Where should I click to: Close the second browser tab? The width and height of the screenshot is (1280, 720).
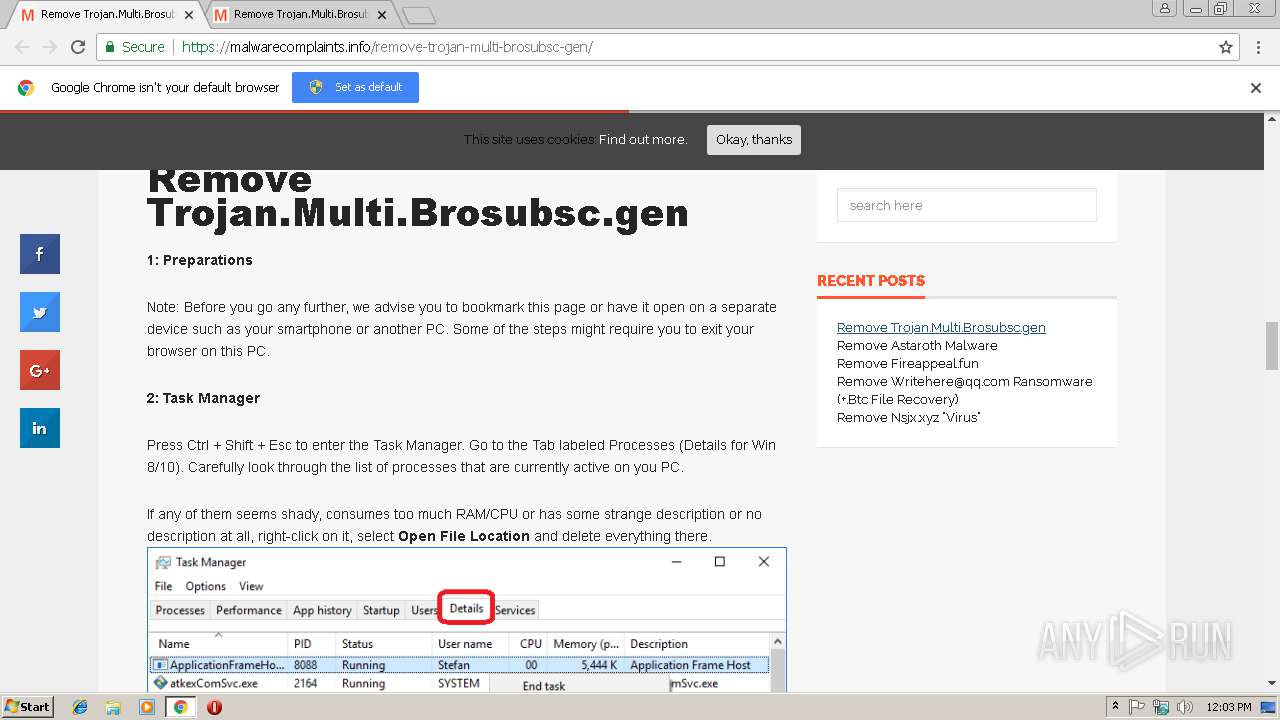pos(382,15)
